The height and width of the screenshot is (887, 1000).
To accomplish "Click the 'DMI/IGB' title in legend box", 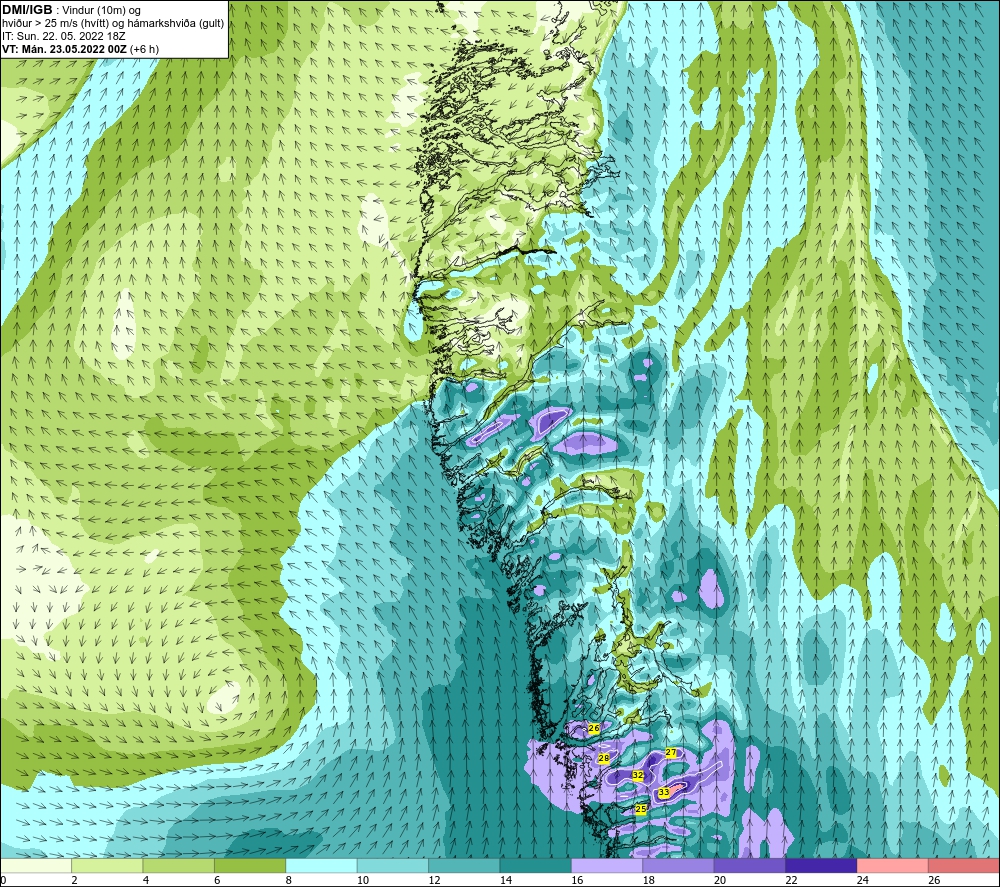I will pos(27,10).
